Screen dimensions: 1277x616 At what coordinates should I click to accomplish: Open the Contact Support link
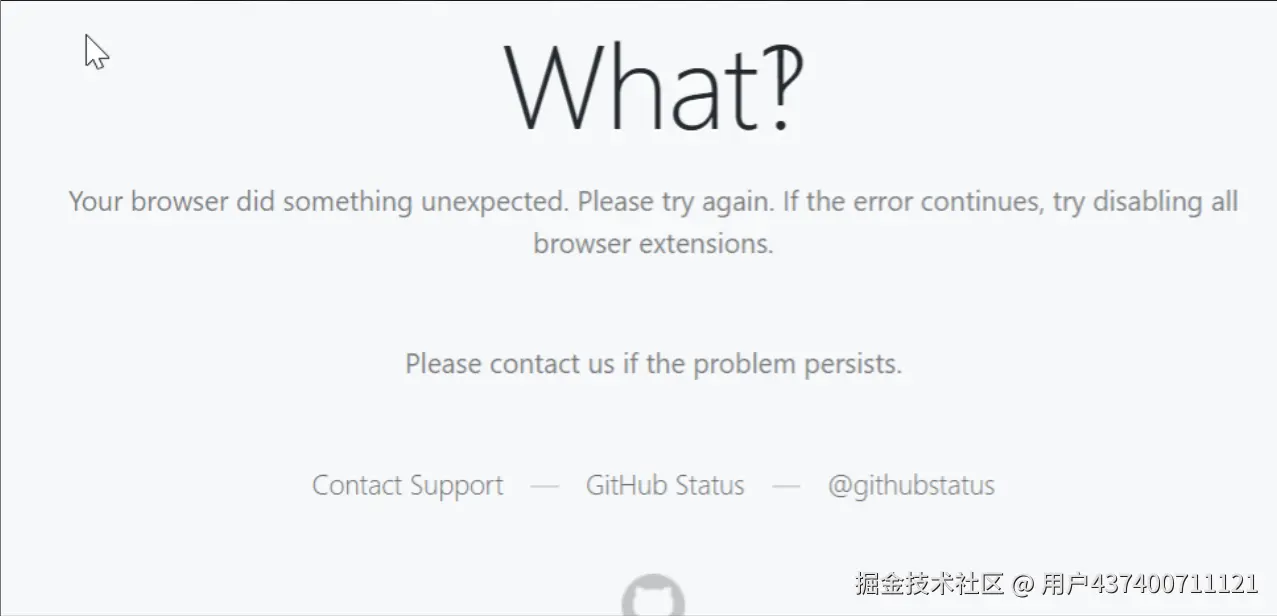click(x=408, y=486)
